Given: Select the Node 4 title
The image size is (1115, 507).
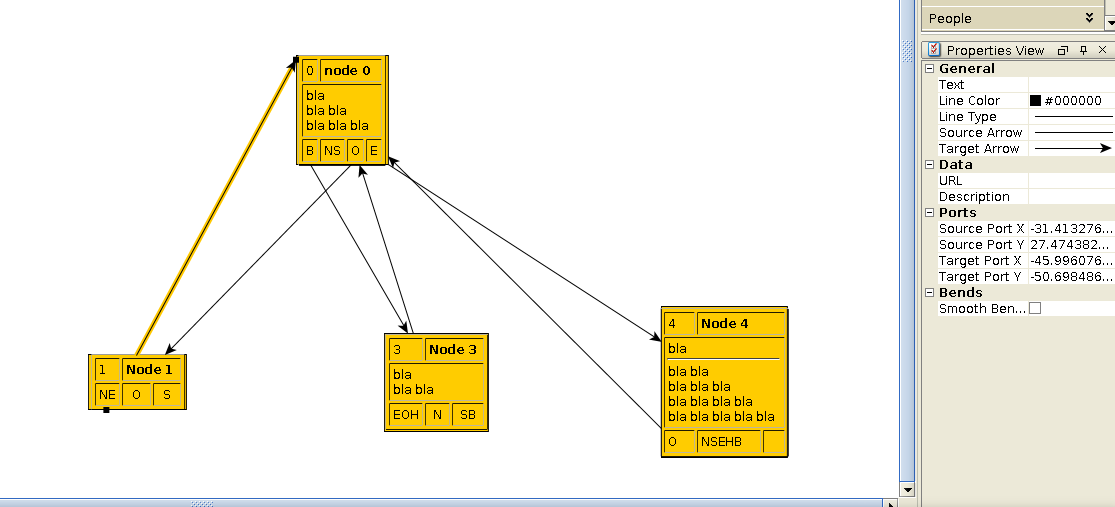Looking at the screenshot, I should pyautogui.click(x=725, y=324).
